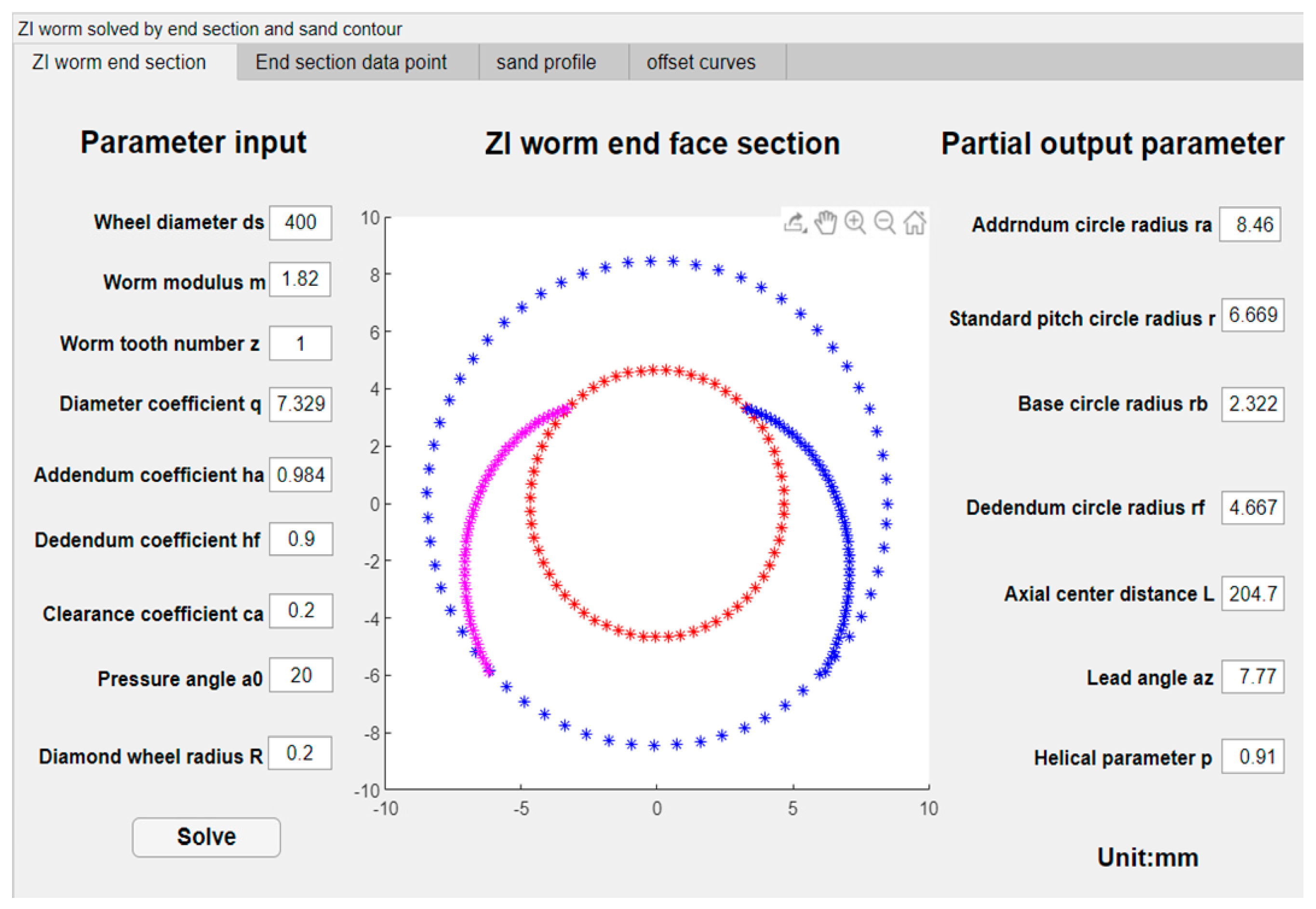This screenshot has width=1316, height=909.
Task: Open the sand profile tab
Action: (x=546, y=62)
